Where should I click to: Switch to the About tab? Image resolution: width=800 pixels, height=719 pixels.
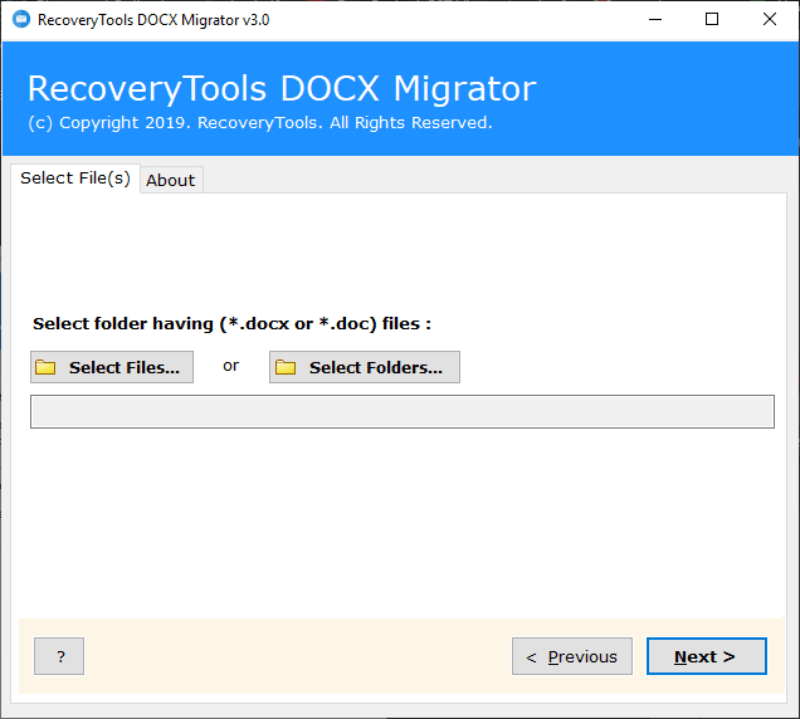coord(170,180)
